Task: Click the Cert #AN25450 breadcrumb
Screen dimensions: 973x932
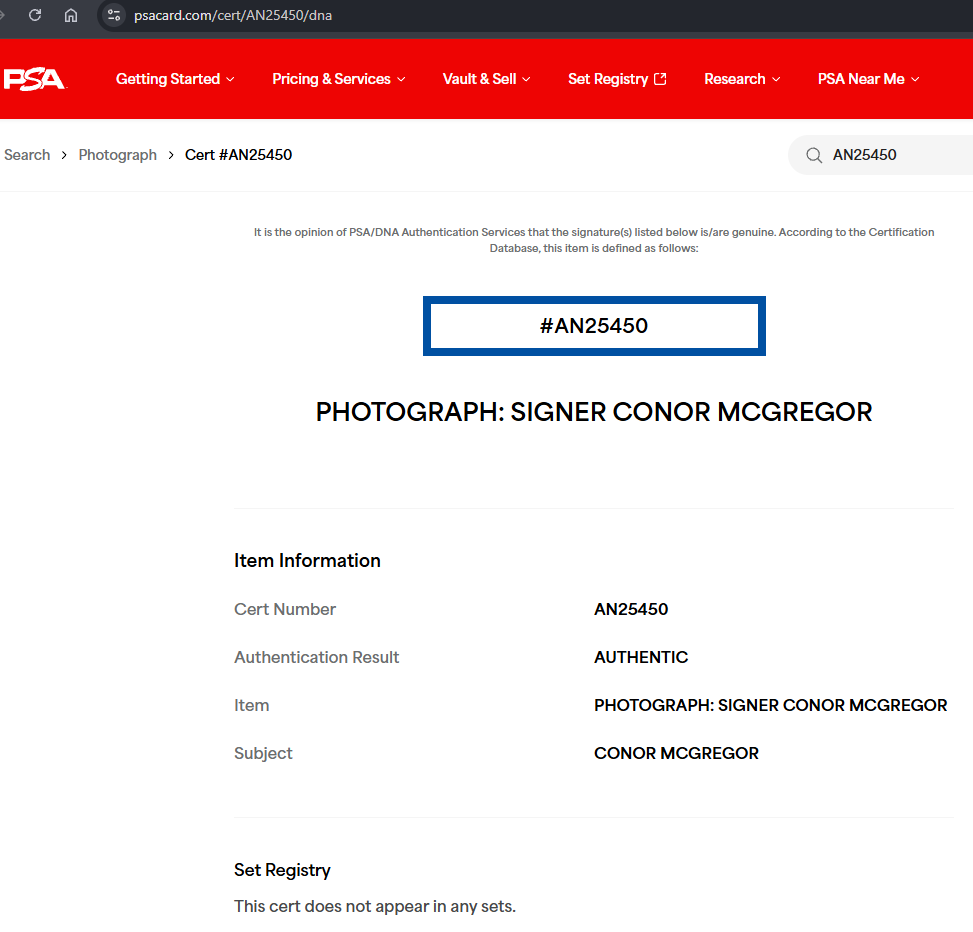Action: coord(238,155)
